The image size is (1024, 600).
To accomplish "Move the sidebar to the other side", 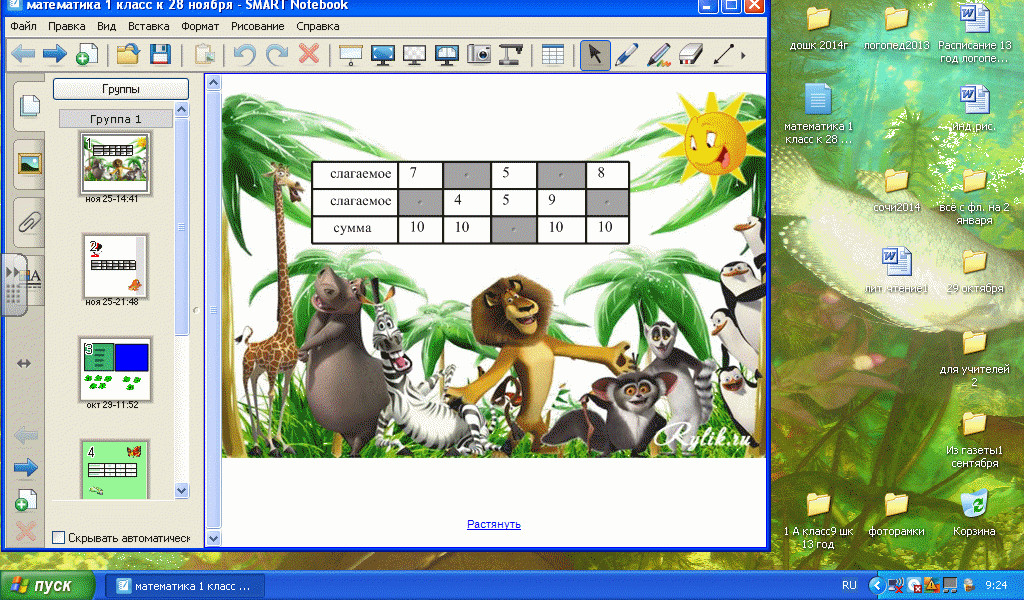I will point(24,363).
